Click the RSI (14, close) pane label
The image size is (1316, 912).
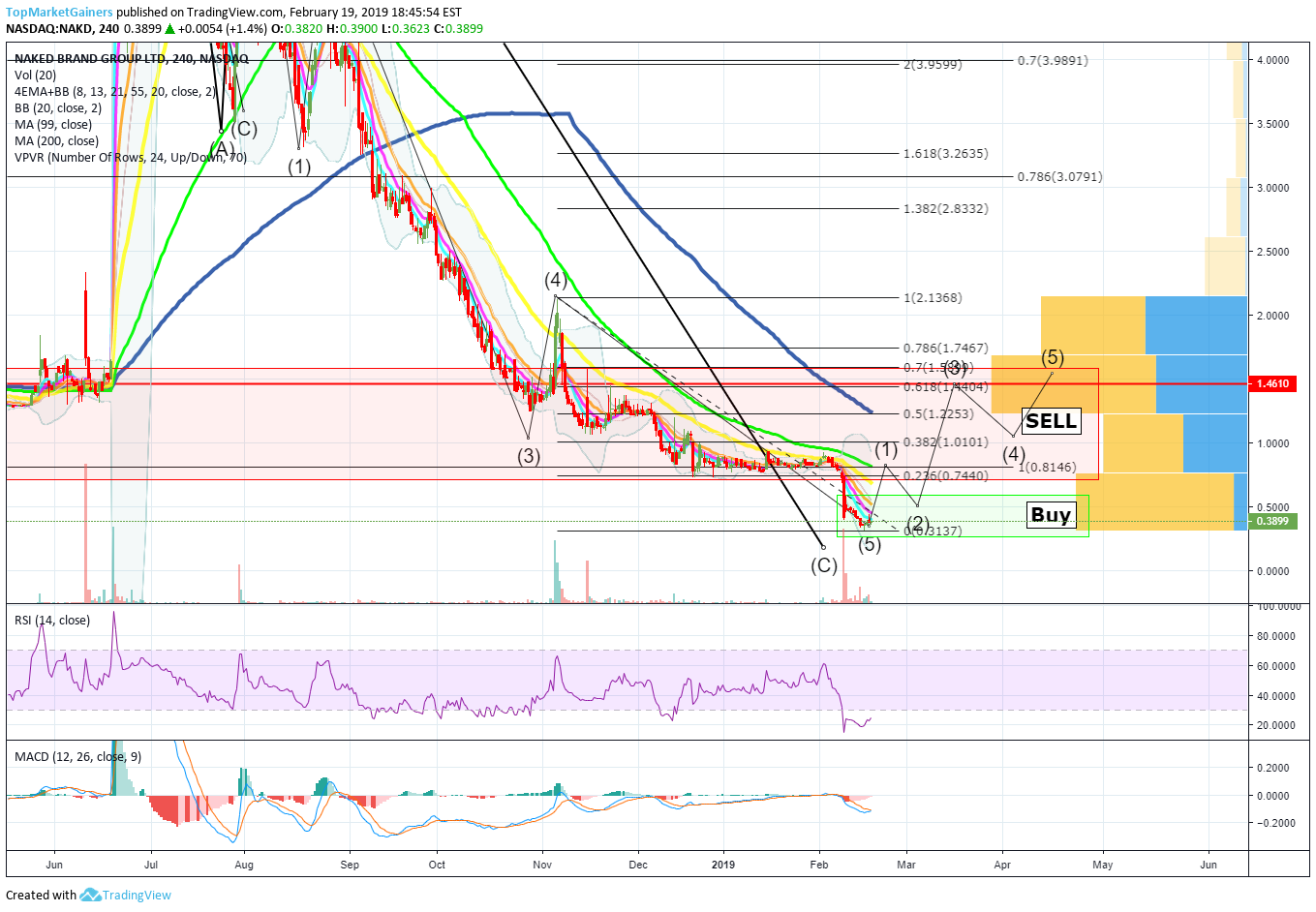(x=52, y=621)
